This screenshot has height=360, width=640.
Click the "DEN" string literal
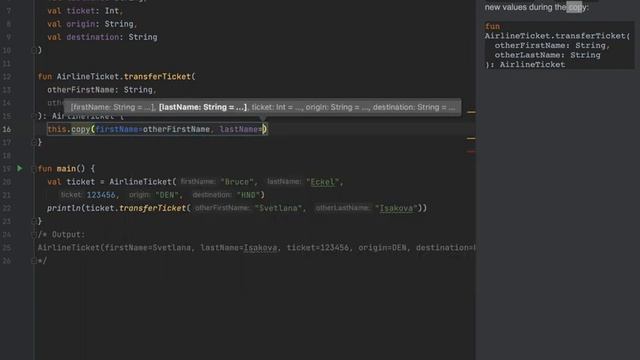pyautogui.click(x=167, y=195)
